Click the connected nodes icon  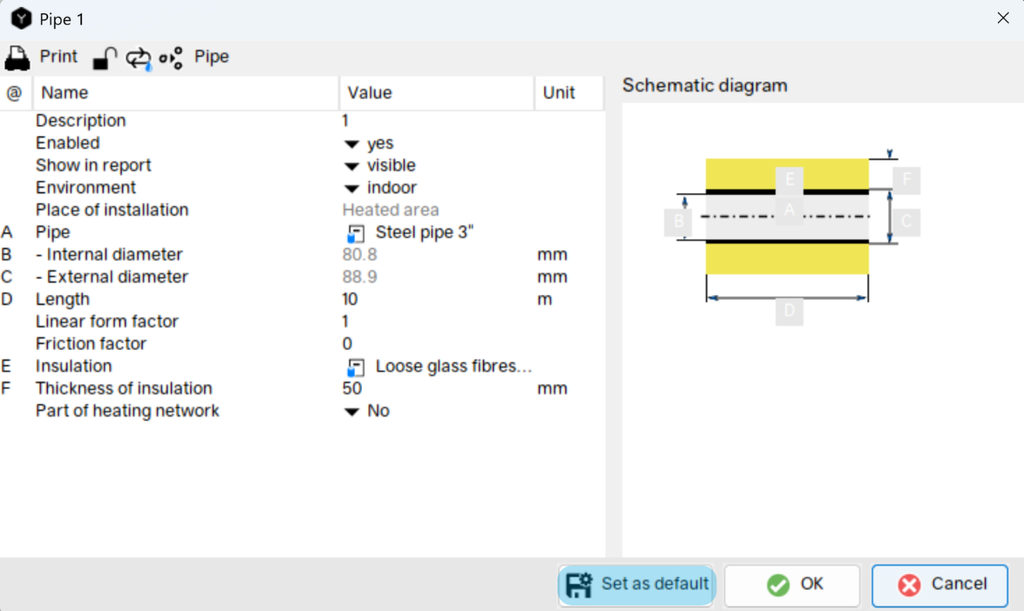point(171,58)
